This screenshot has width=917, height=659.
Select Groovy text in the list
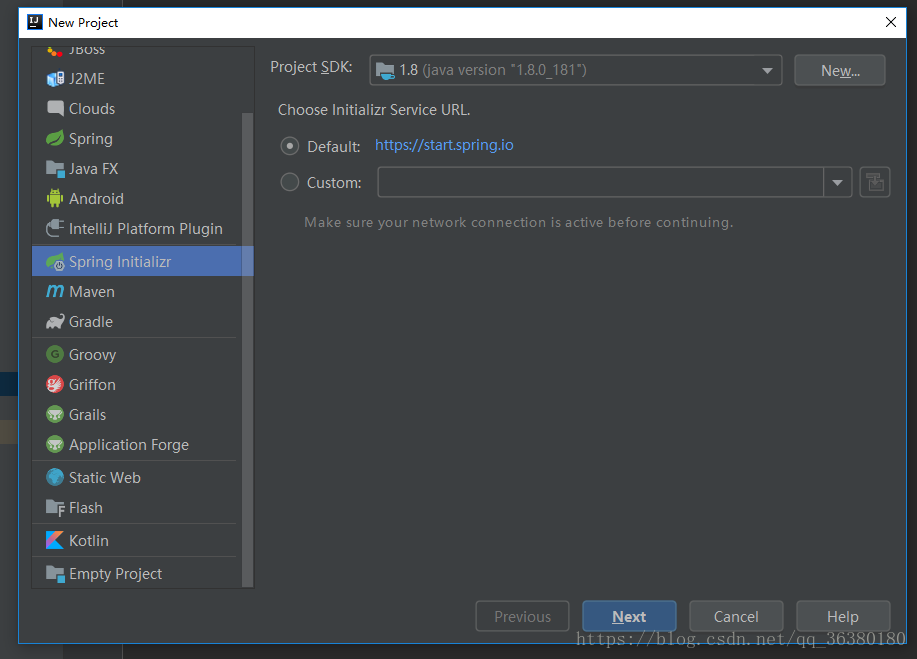[x=92, y=355]
